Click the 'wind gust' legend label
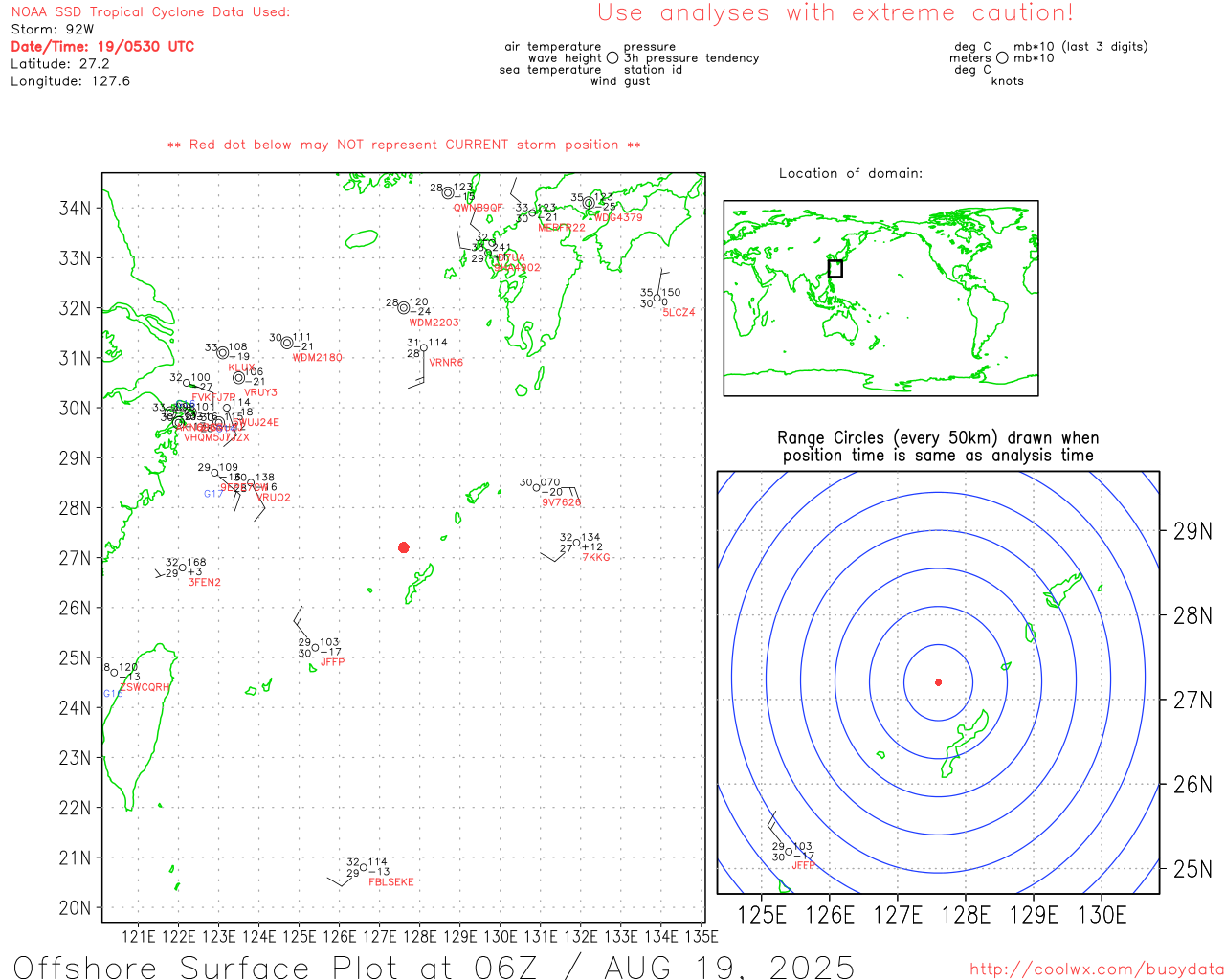The image size is (1225, 980). point(620,81)
